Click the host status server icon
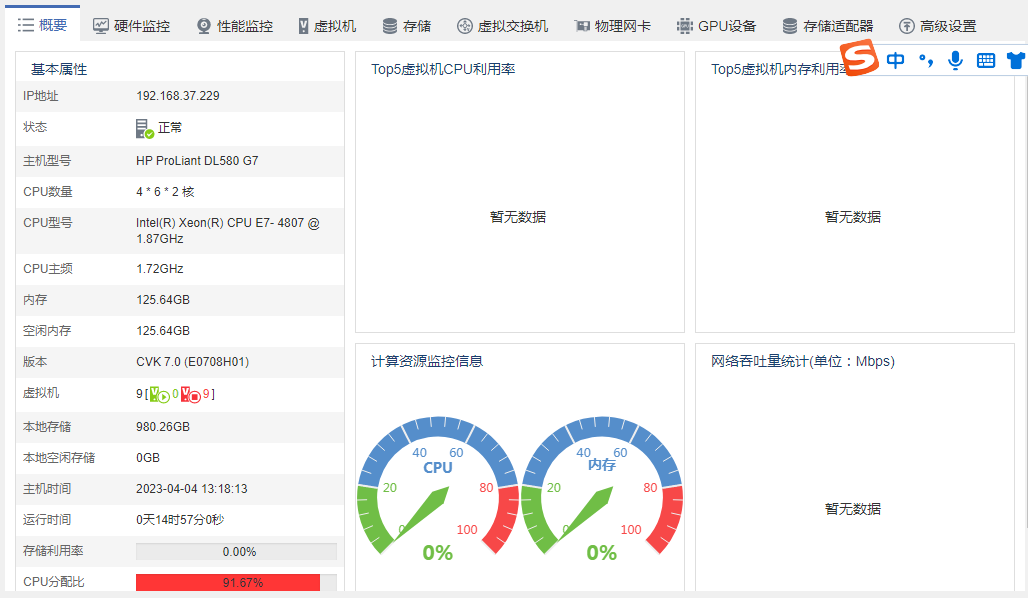1028x598 pixels. point(144,129)
